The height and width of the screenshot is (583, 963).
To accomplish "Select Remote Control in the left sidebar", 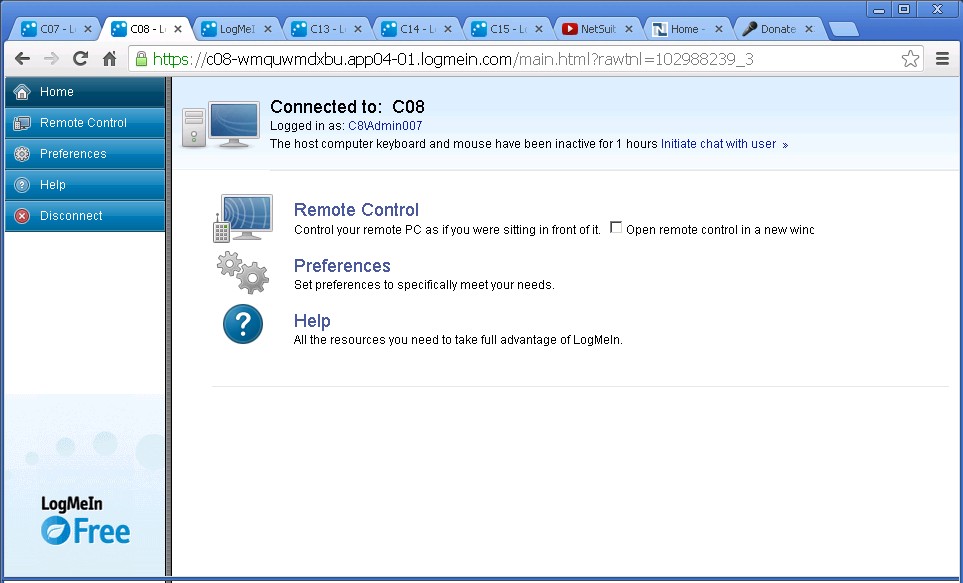I will 85,123.
